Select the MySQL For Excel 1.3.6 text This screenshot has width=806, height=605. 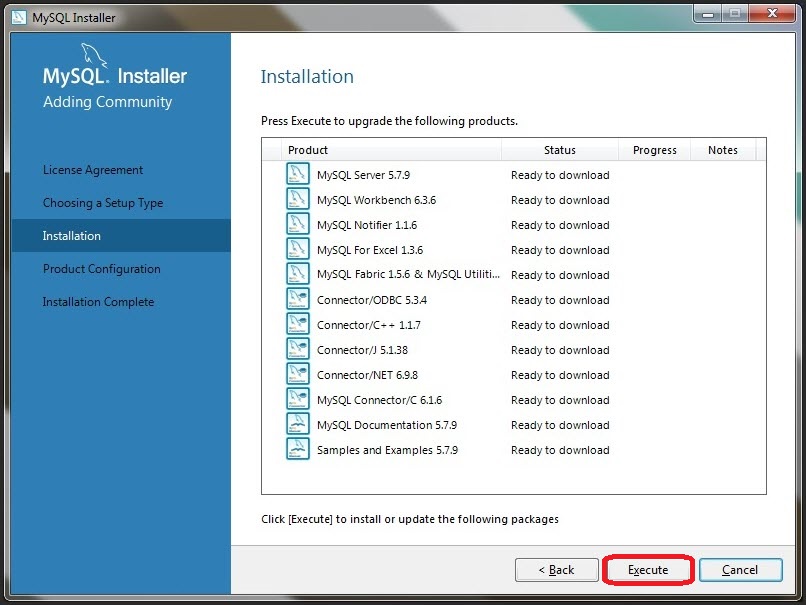pyautogui.click(x=370, y=250)
